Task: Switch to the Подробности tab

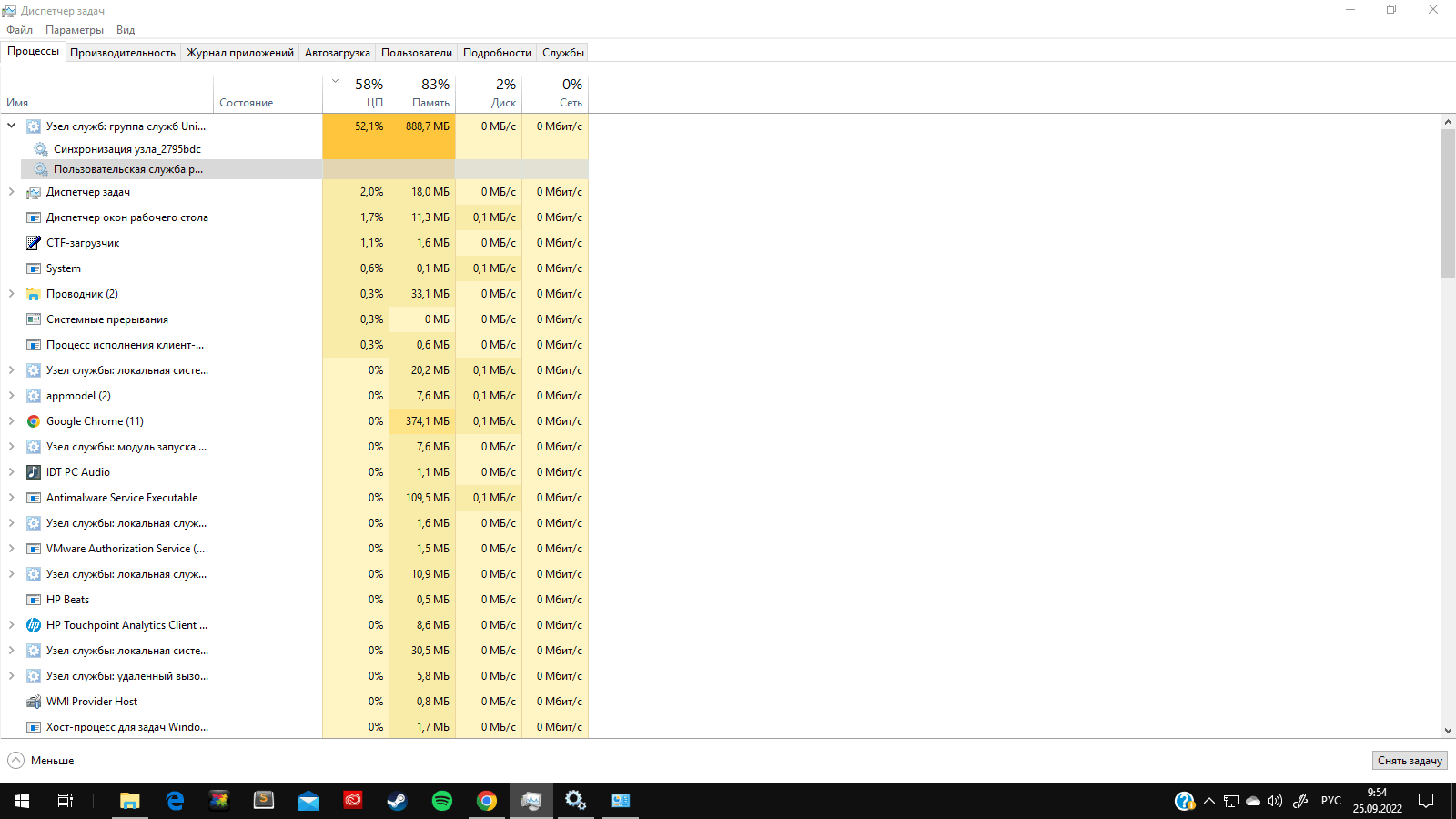Action: point(497,53)
